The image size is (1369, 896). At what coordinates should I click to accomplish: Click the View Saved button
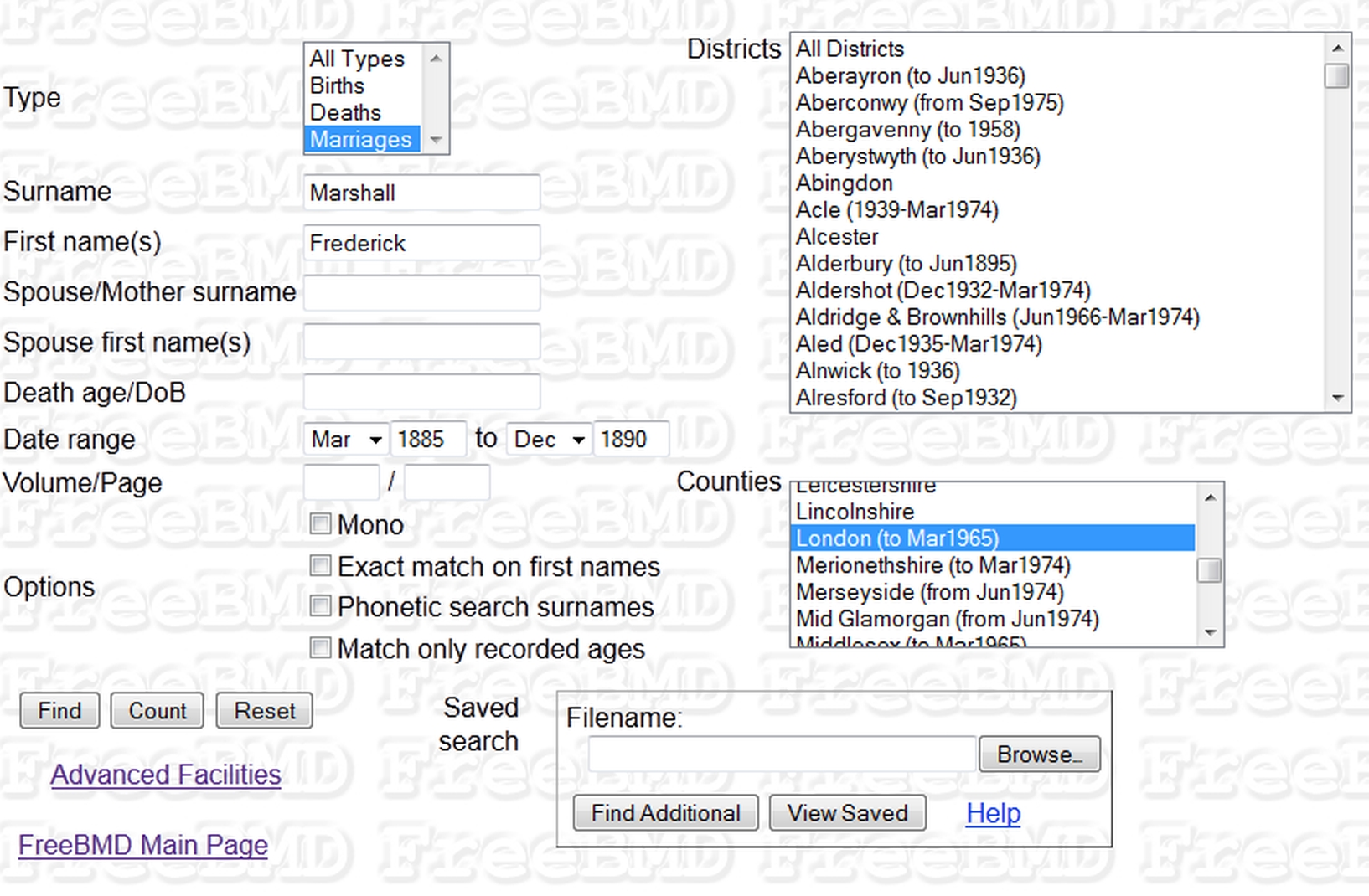click(847, 813)
